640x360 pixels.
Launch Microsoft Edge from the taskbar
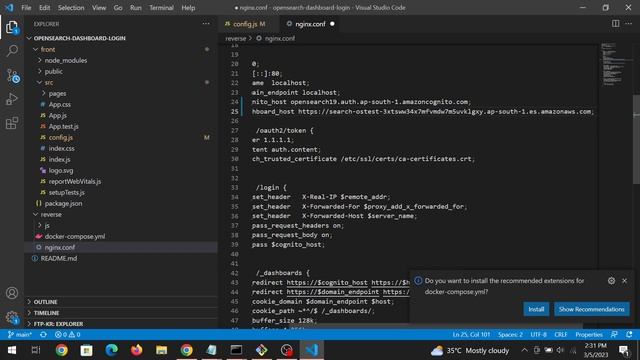point(111,350)
